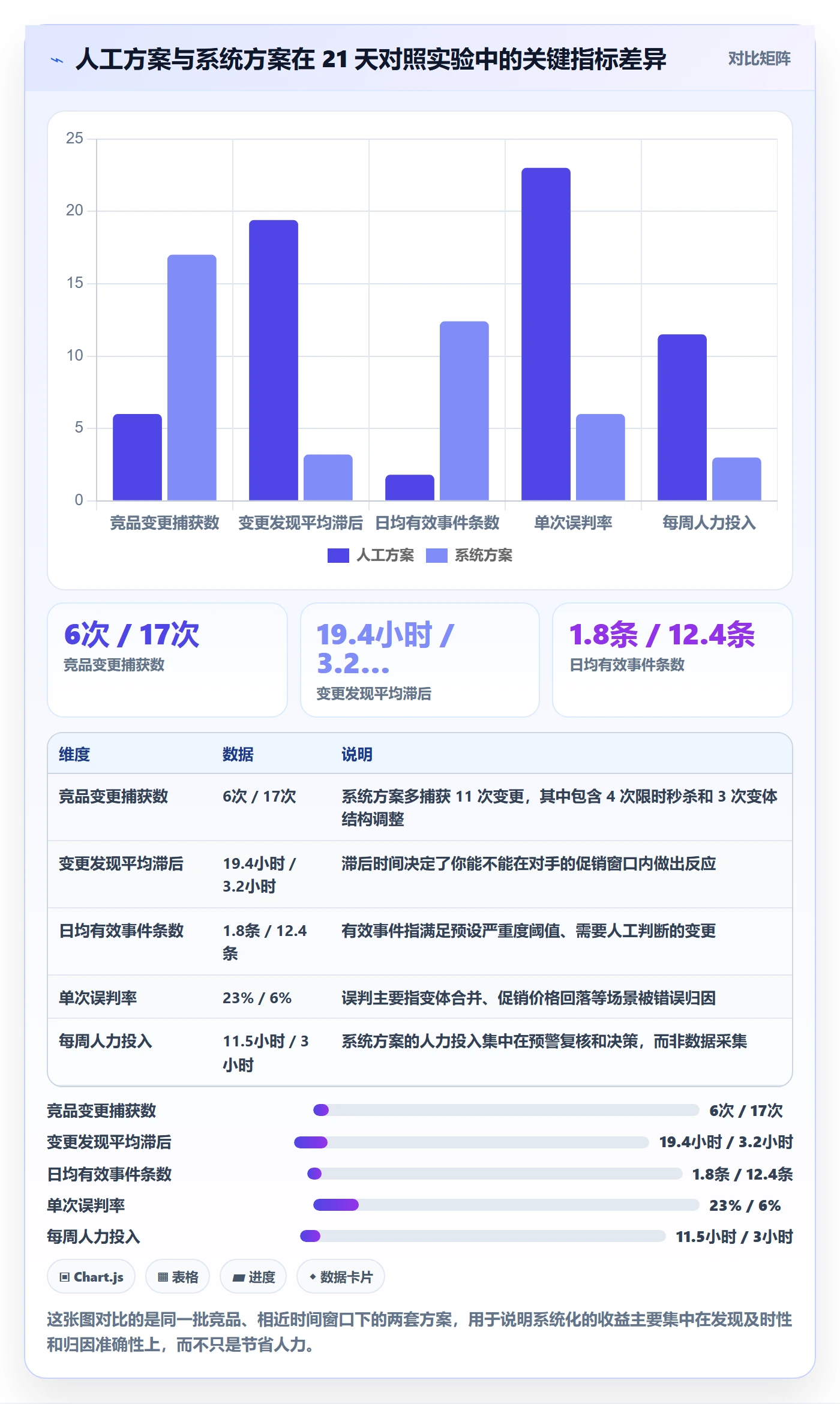The height and width of the screenshot is (1404, 840).
Task: Open the 1.8条 / 12.4条 data card
Action: 673,660
